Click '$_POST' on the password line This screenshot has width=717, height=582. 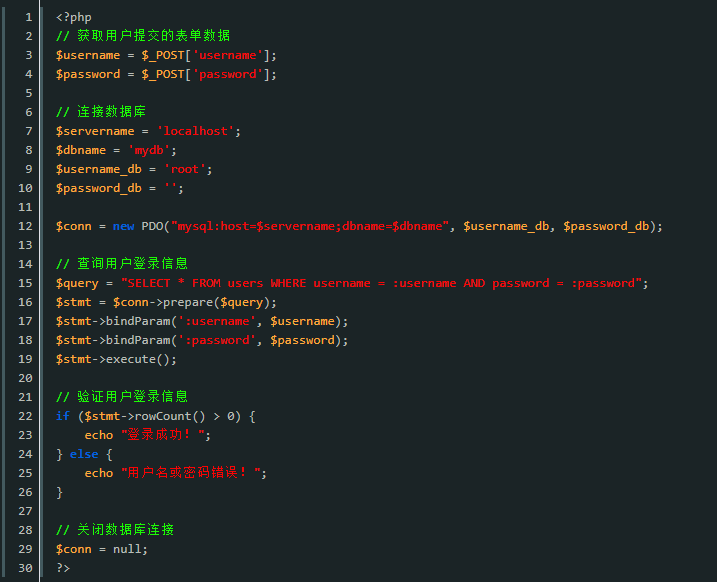163,74
